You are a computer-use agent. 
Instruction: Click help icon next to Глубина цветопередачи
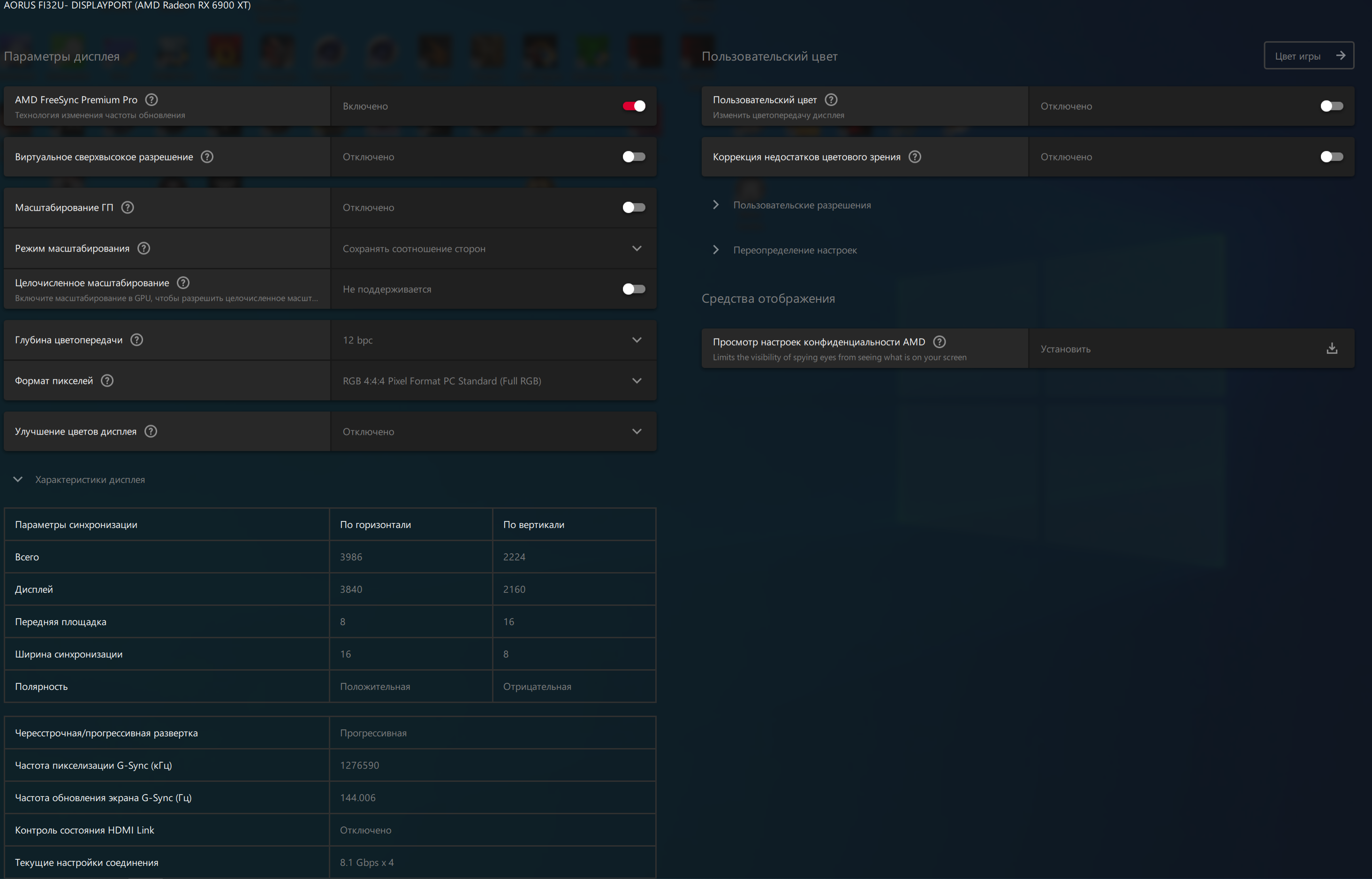[137, 340]
